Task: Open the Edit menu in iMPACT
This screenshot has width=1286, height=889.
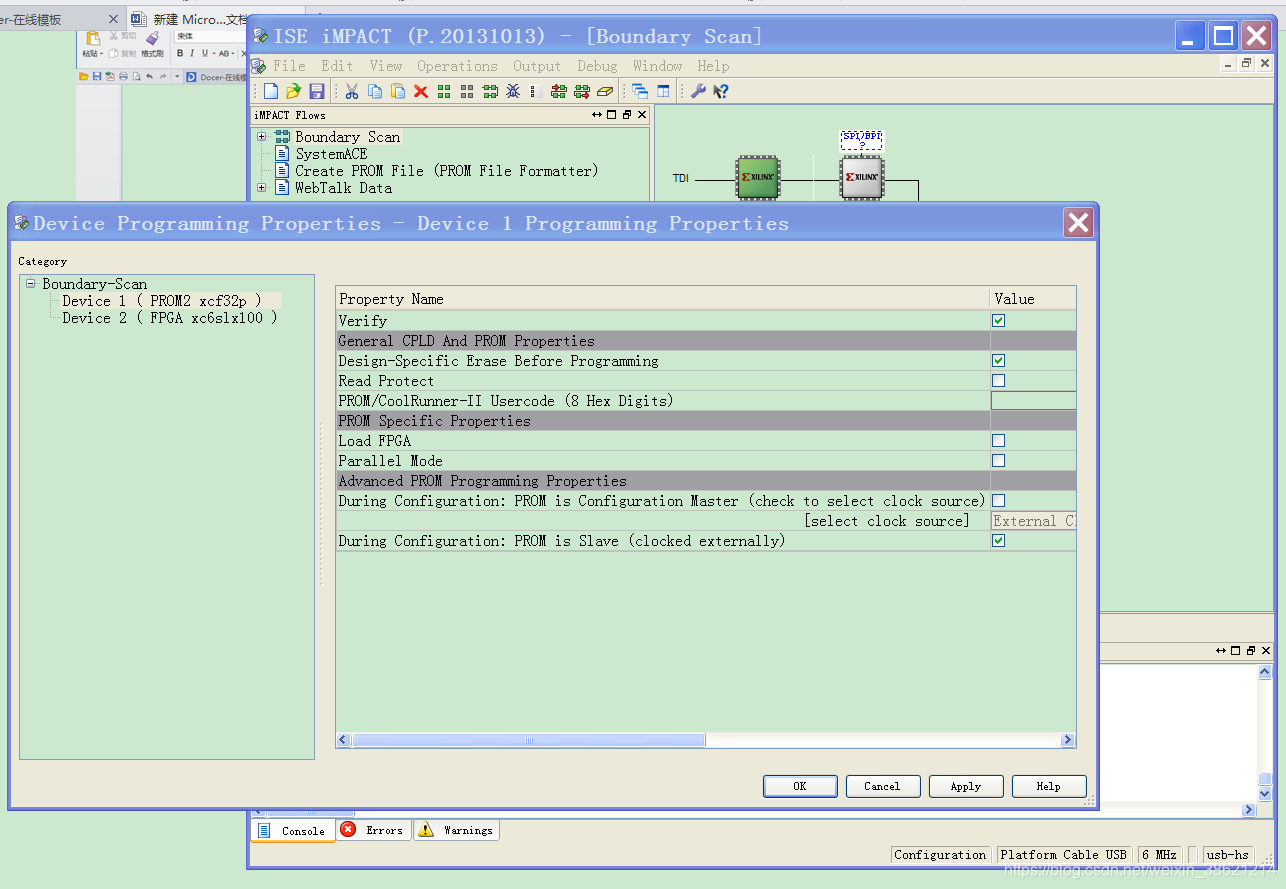Action: coord(337,66)
